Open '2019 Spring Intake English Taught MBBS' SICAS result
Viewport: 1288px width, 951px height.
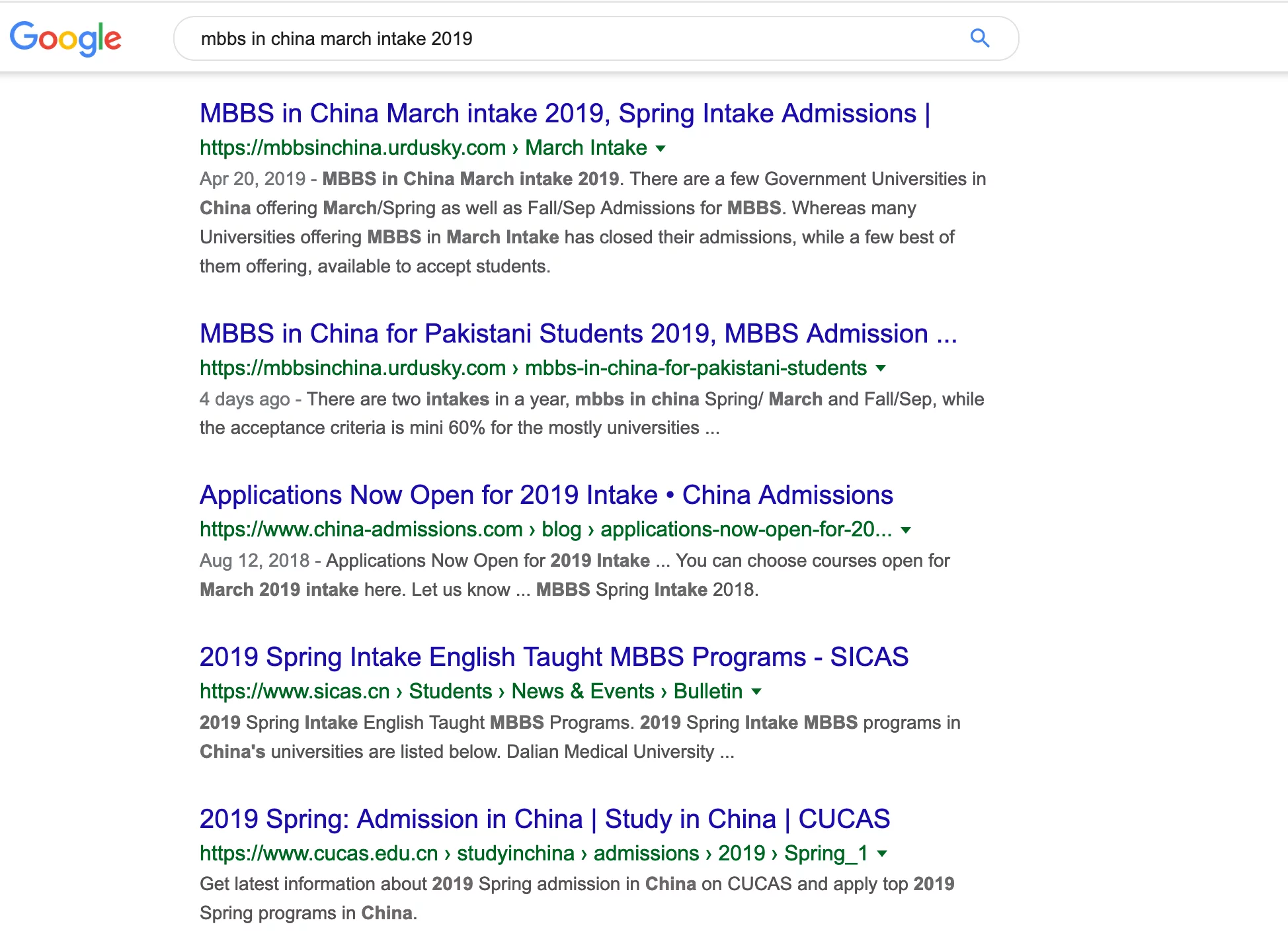(553, 657)
